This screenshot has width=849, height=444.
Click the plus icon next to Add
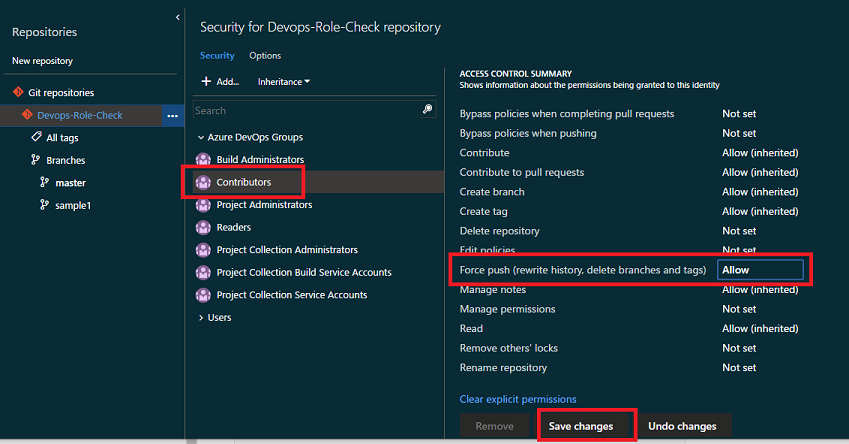[x=206, y=81]
